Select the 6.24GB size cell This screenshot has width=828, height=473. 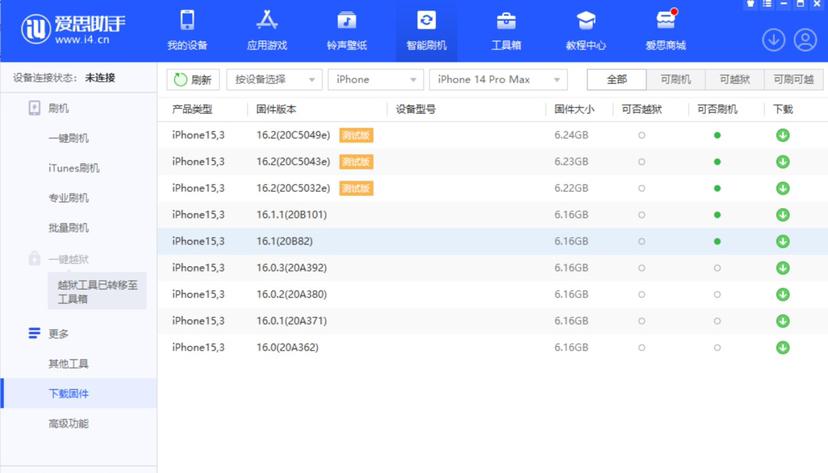coord(571,135)
